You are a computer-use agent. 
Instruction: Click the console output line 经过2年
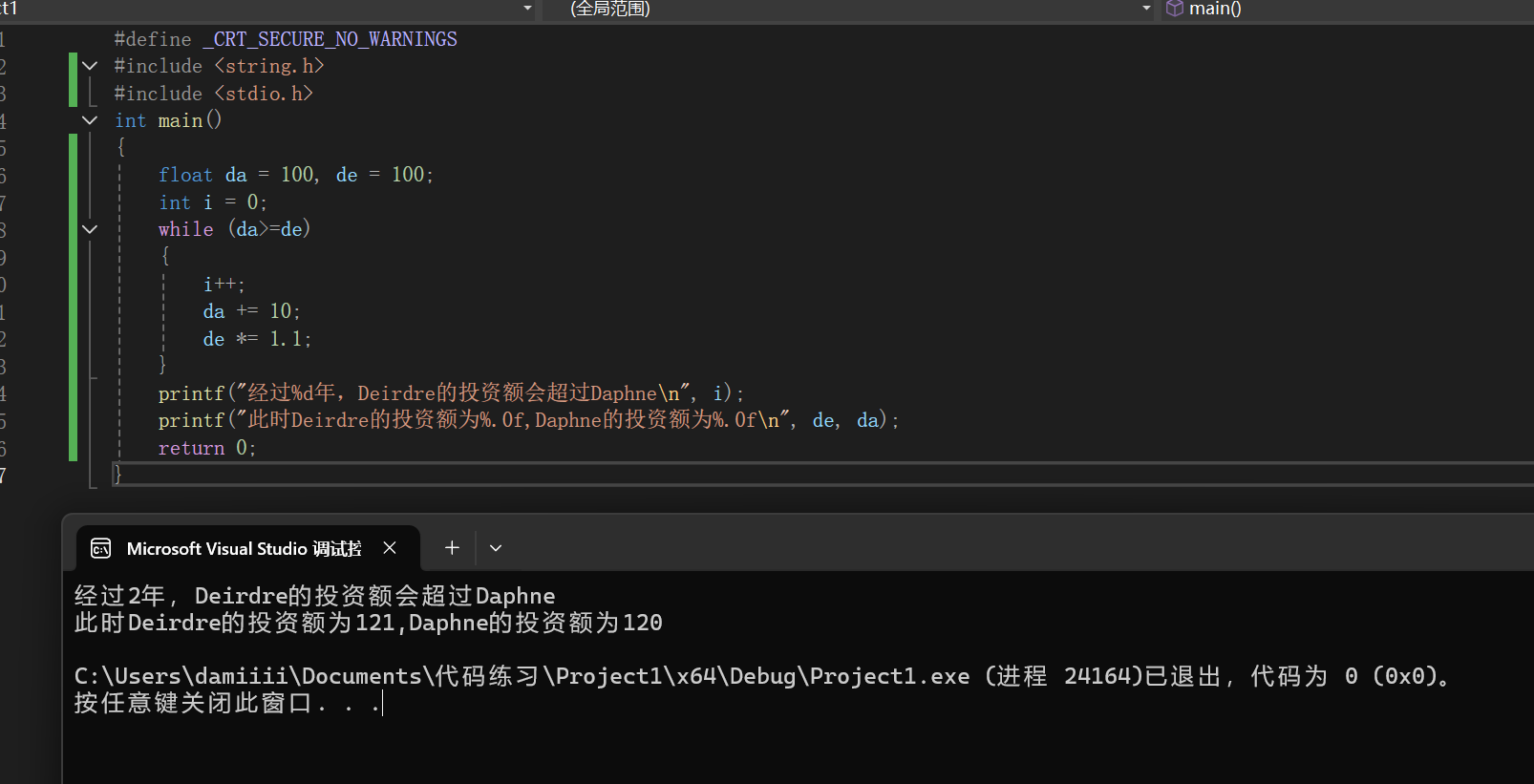315,596
